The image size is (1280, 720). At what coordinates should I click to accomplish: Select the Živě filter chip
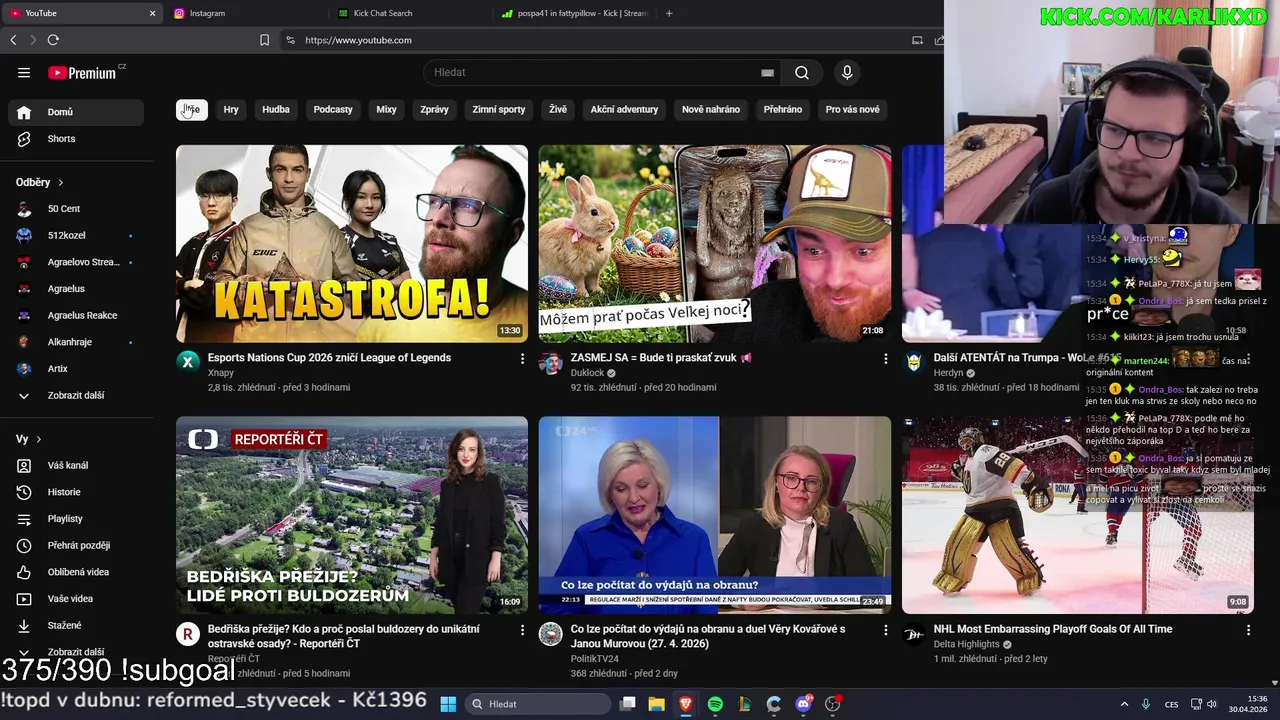click(558, 110)
